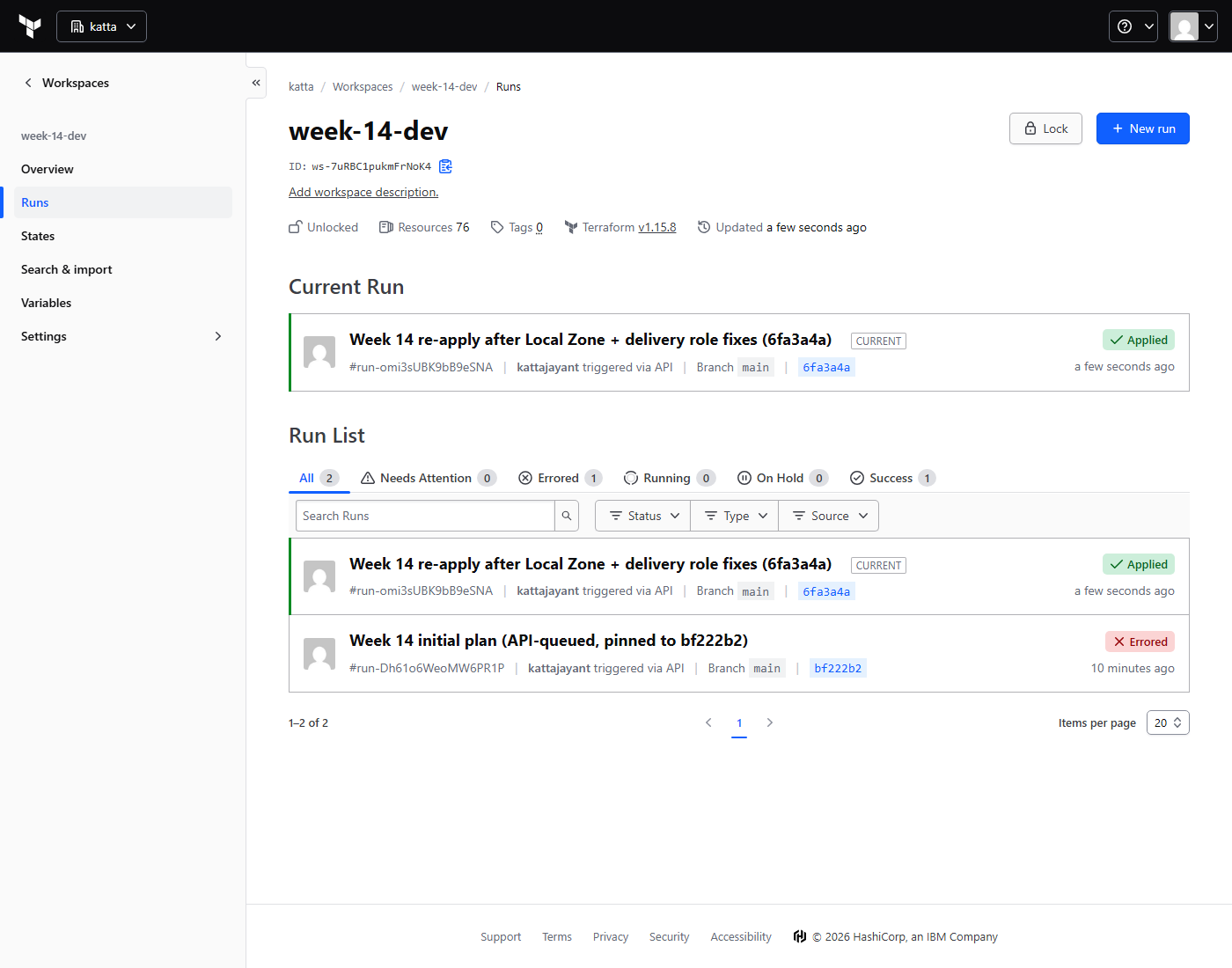The image size is (1232, 968).
Task: Click the Unlocked padlock icon
Action: point(296,227)
